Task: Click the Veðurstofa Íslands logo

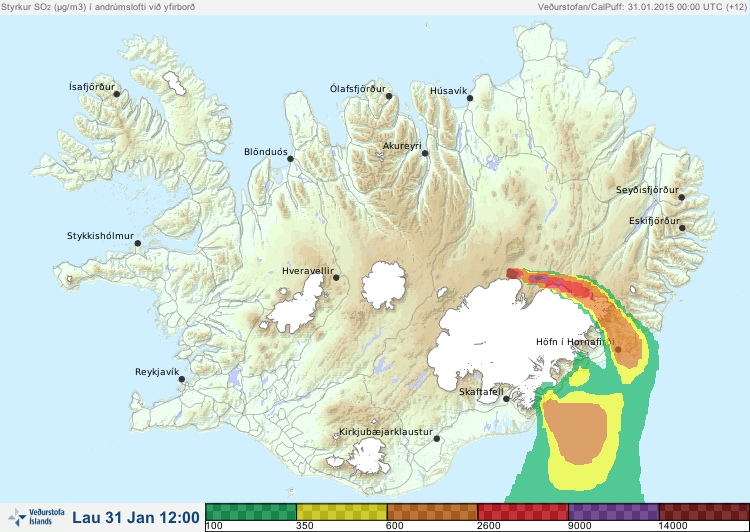Action: click(x=37, y=517)
